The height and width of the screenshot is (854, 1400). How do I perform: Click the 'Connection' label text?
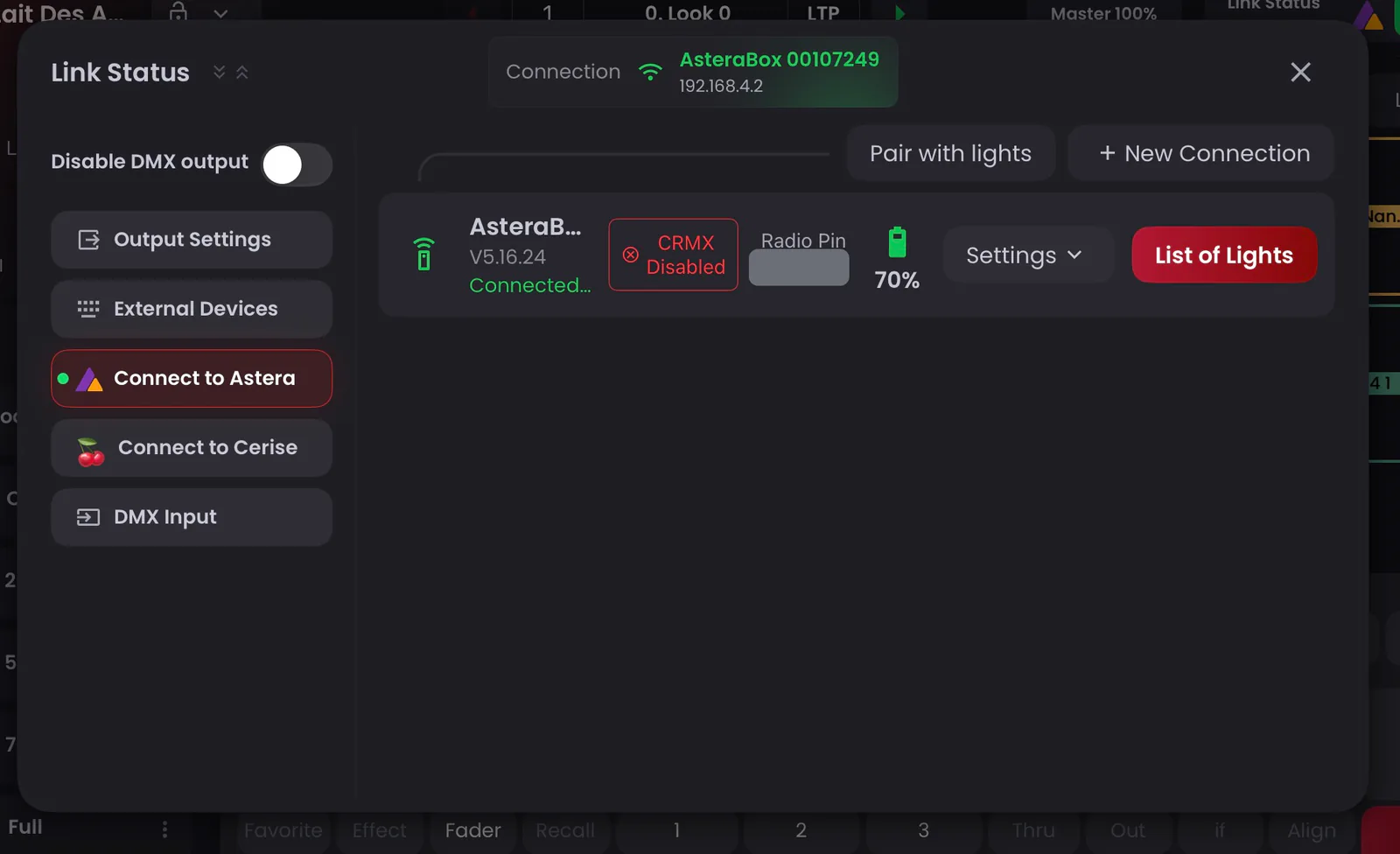pos(563,72)
